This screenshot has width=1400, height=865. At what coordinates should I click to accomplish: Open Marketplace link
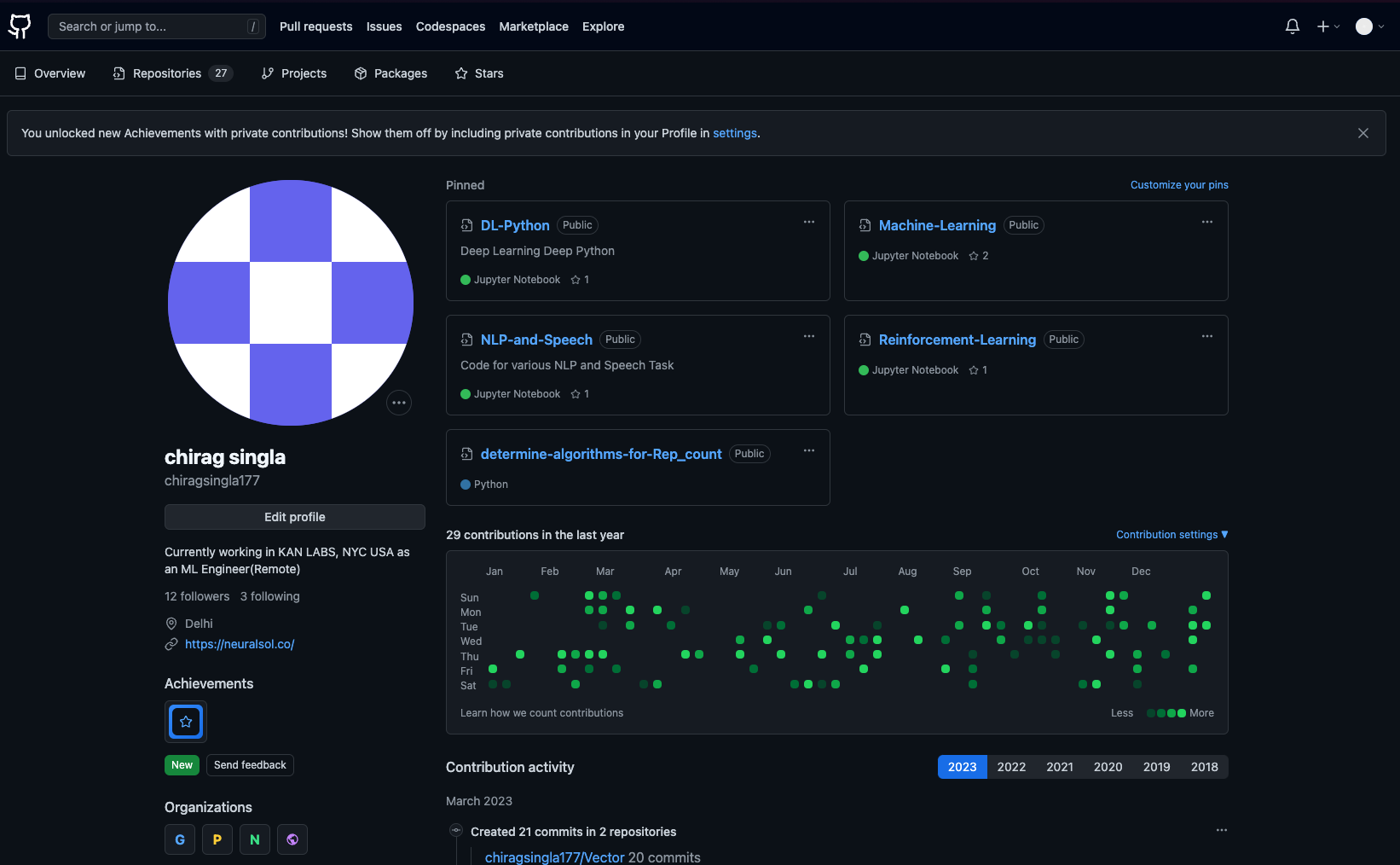coord(534,26)
